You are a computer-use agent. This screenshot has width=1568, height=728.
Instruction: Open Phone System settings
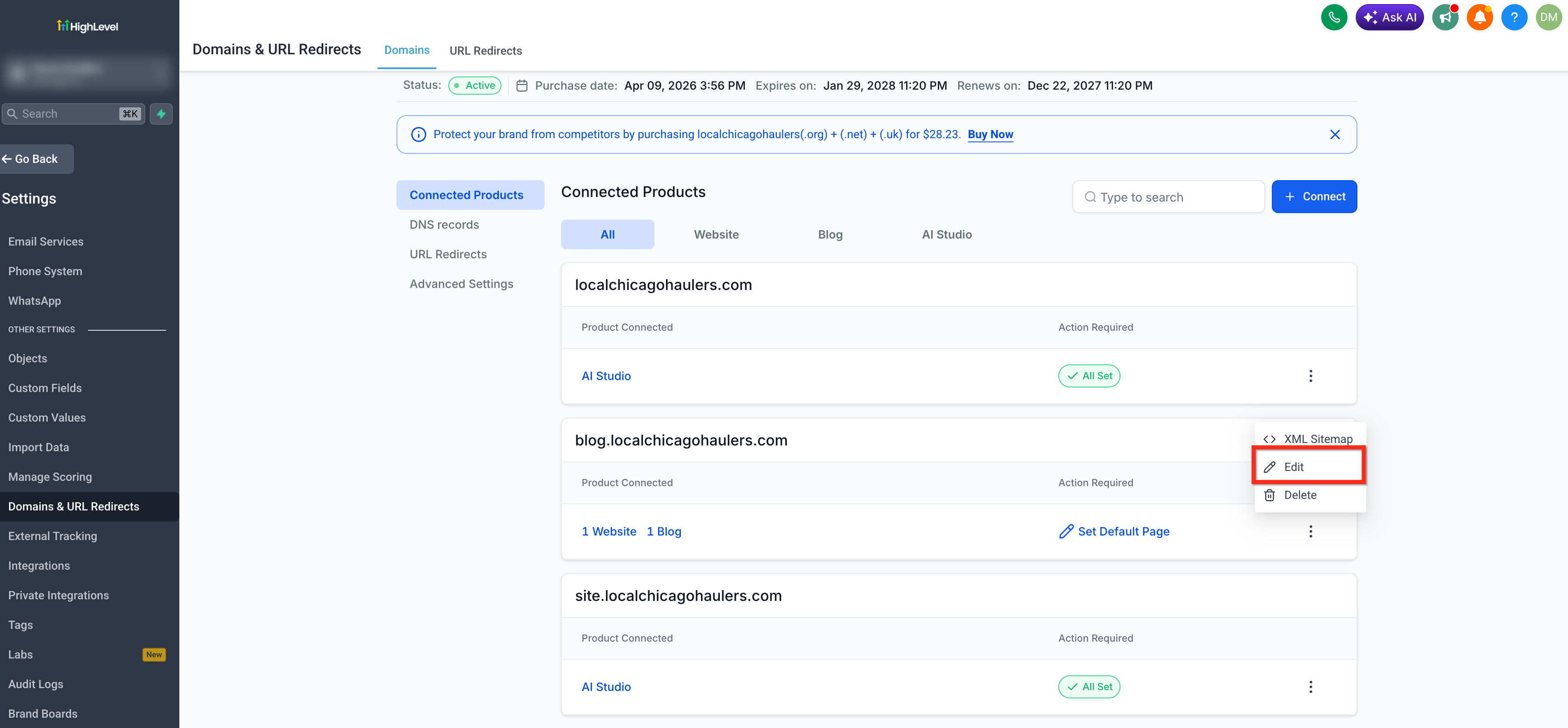point(45,271)
